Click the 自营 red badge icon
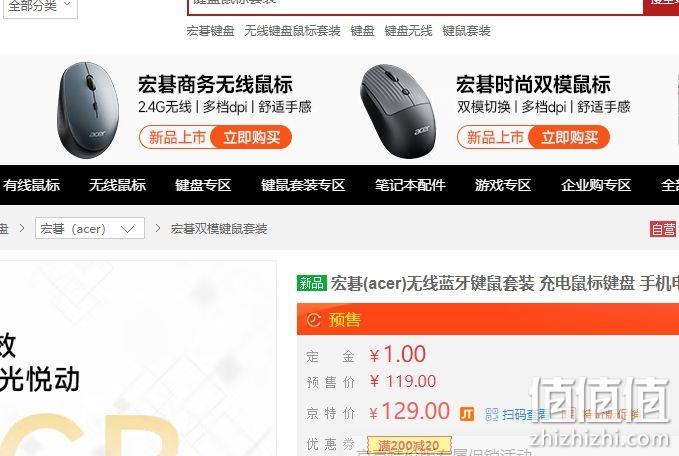Screen dimensions: 679x456 pos(663,229)
